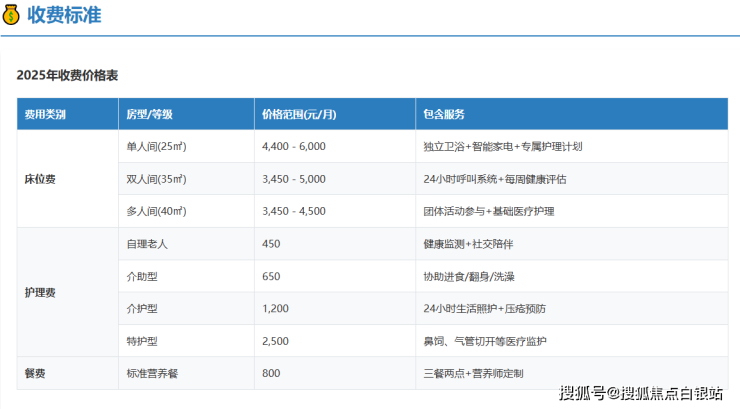
Task: Select the 鼻饲、气管切开等医疗监护 service text
Action: click(485, 341)
